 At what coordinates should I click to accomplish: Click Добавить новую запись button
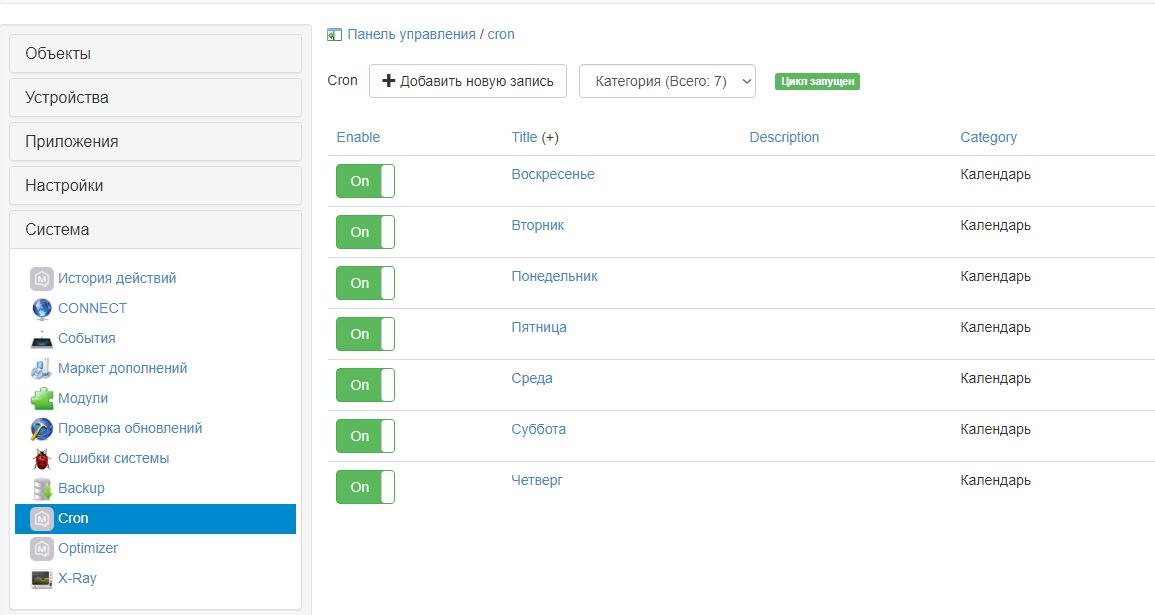(x=467, y=81)
